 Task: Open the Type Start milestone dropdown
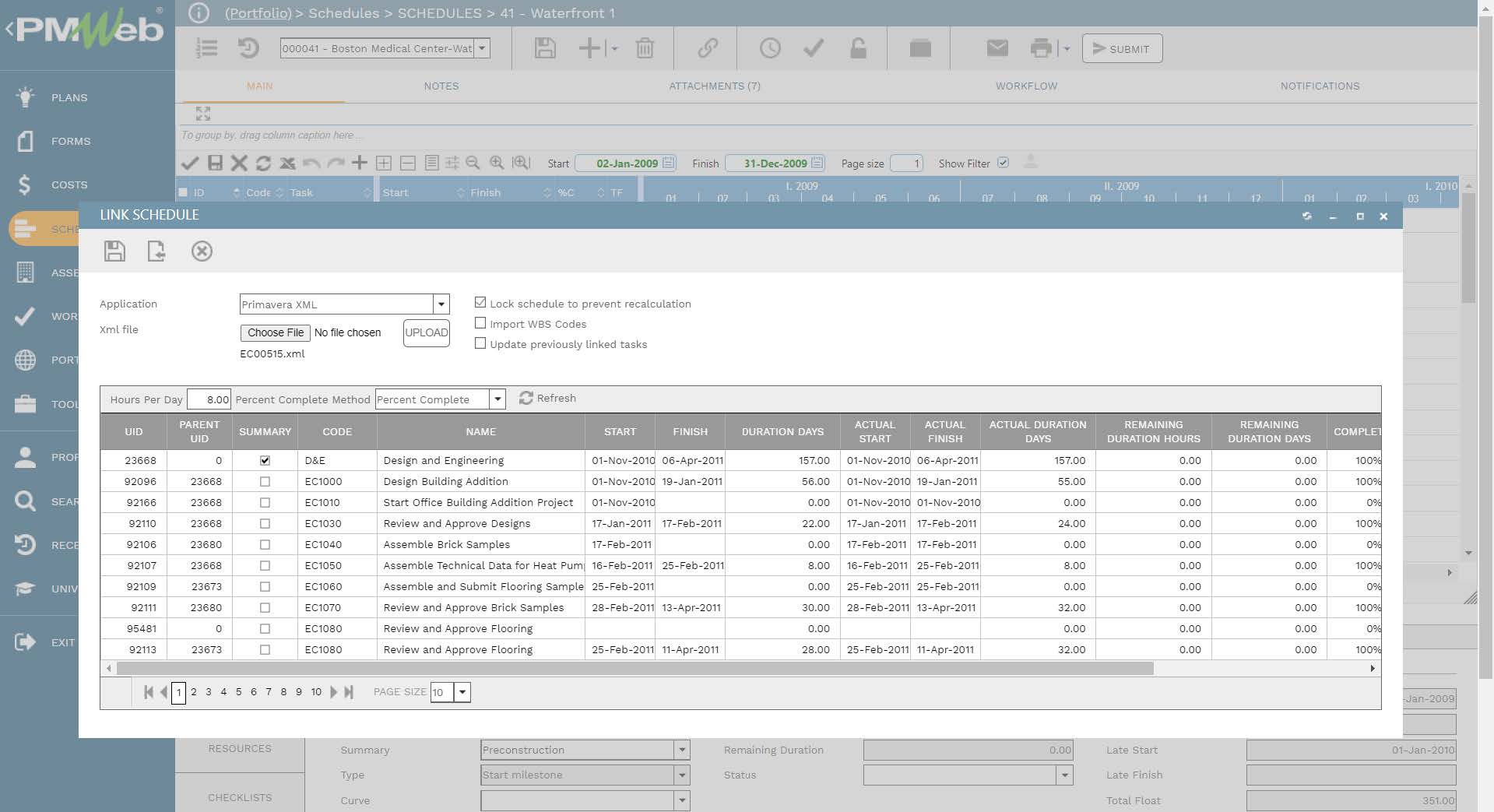(682, 775)
